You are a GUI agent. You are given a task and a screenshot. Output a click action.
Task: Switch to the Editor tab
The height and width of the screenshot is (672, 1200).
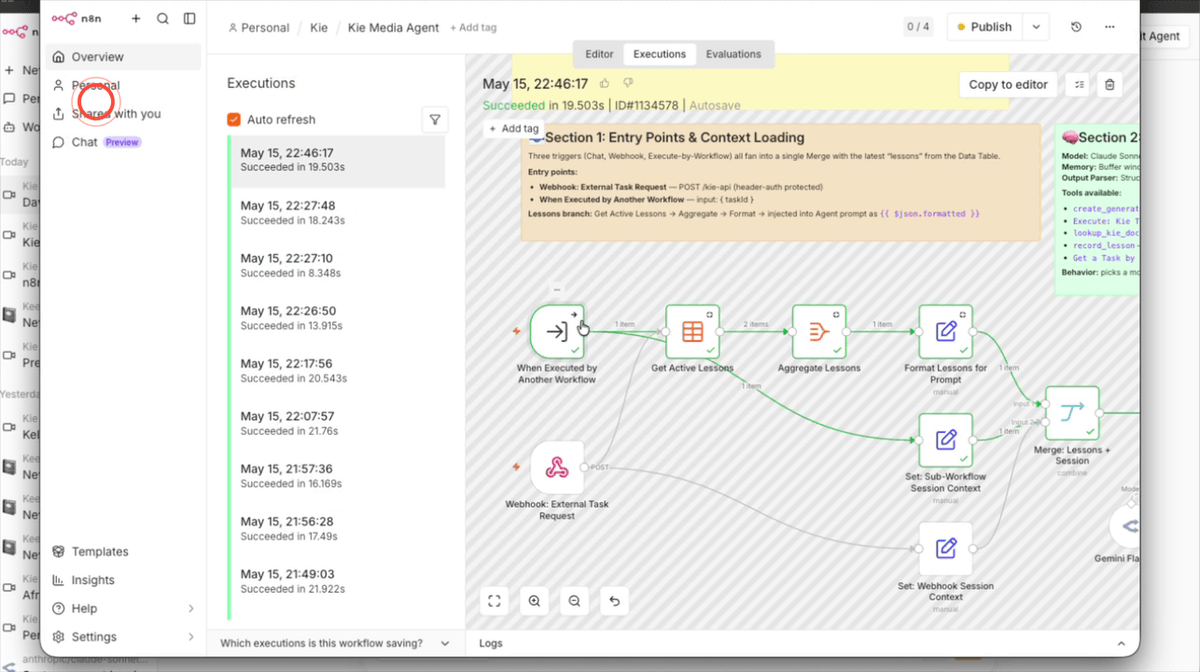click(x=599, y=54)
